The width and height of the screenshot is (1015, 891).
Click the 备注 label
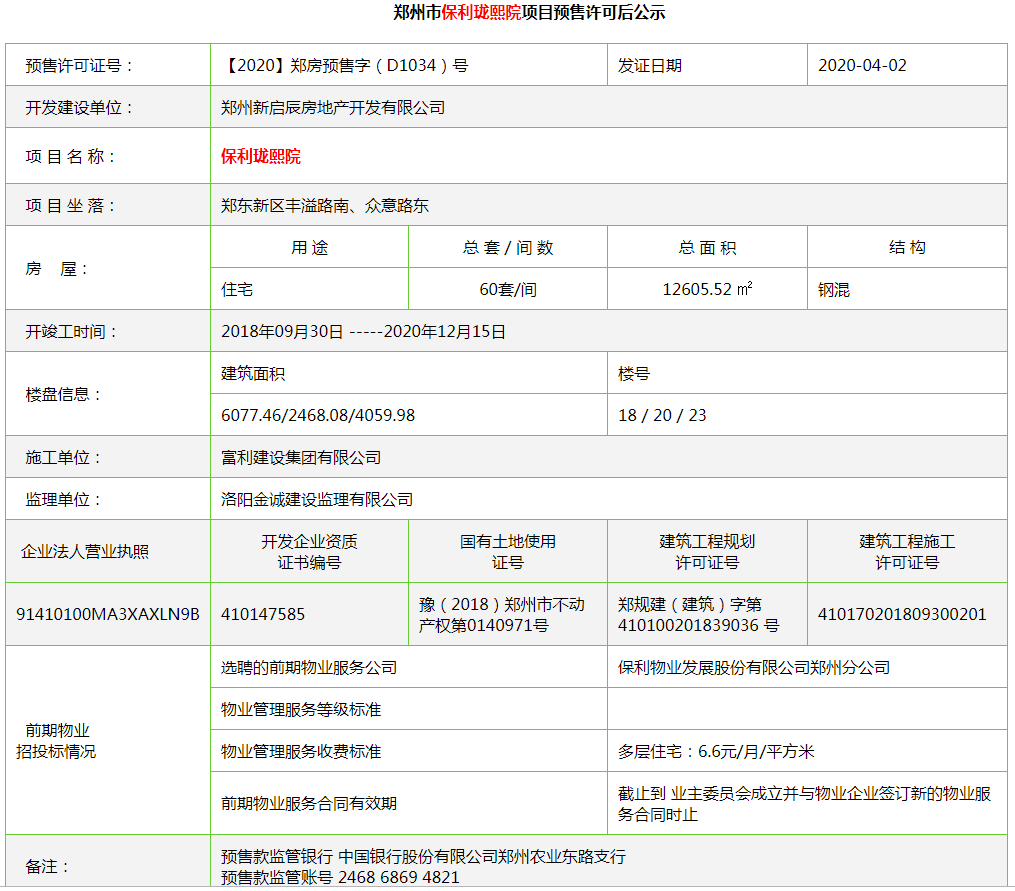47,866
